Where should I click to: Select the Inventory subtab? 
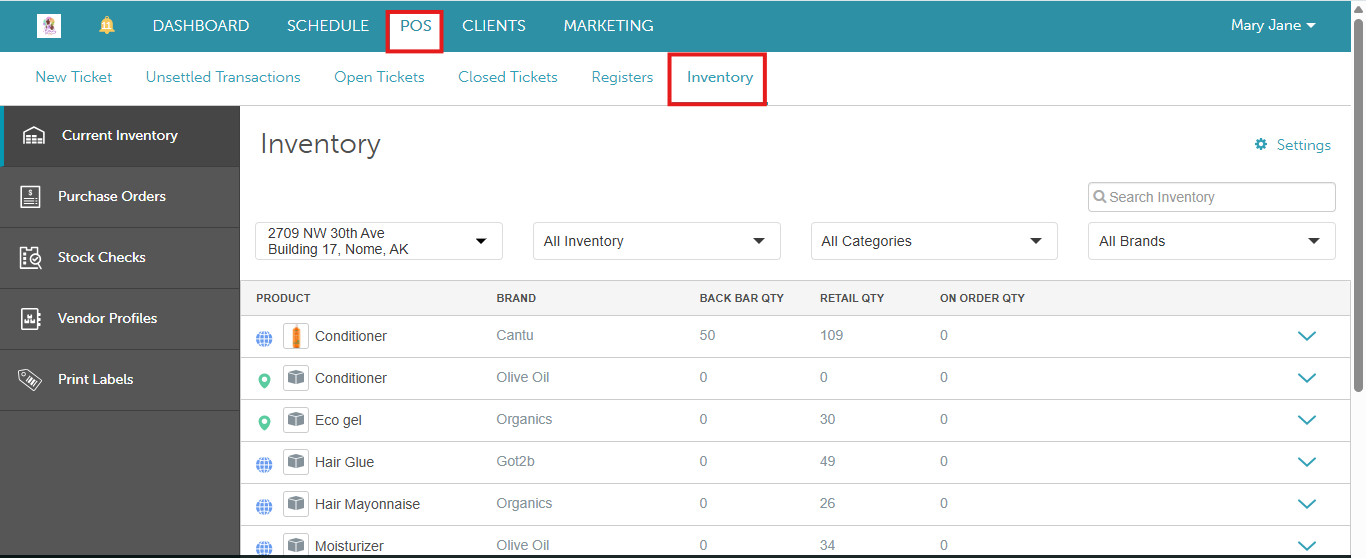click(x=720, y=77)
